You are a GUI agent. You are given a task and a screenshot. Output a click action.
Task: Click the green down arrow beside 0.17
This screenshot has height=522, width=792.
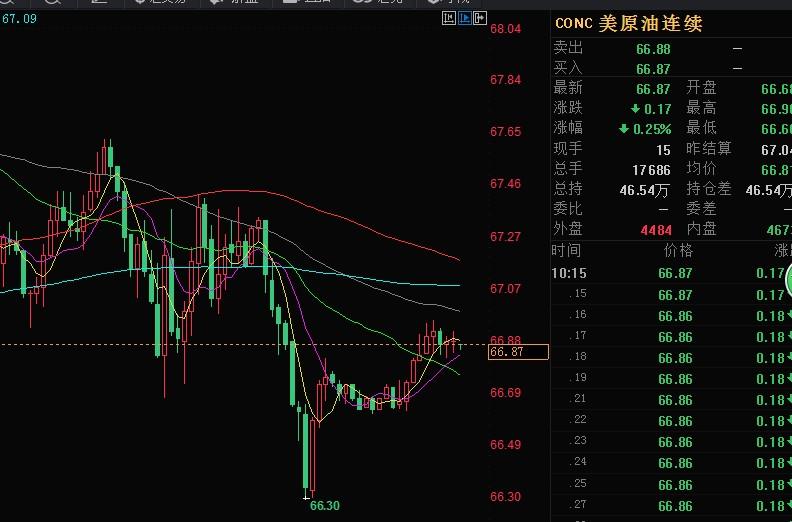635,109
